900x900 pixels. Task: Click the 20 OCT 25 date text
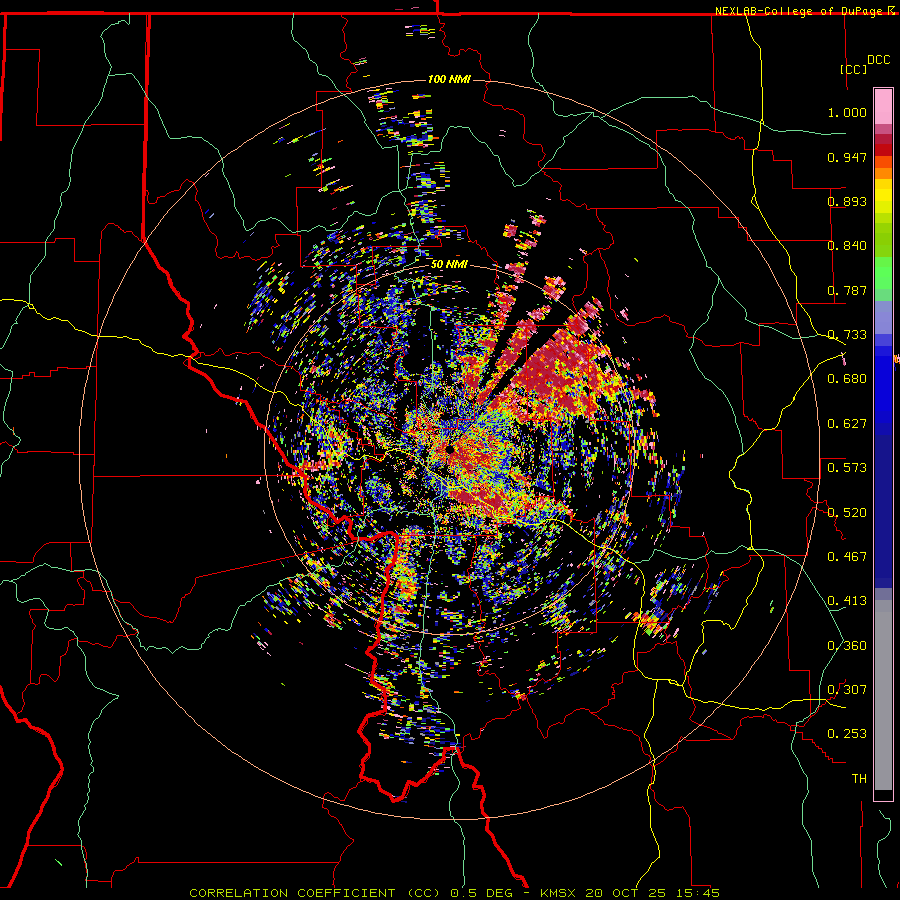point(626,893)
